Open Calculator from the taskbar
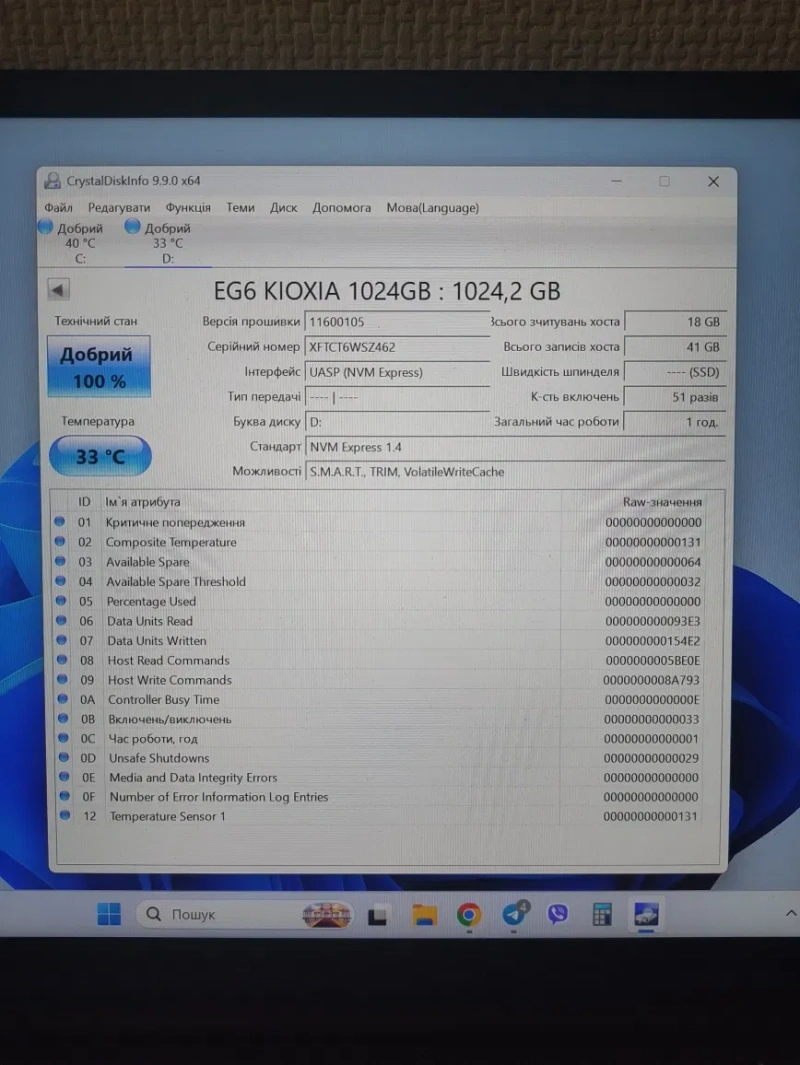The height and width of the screenshot is (1065, 800). [602, 915]
